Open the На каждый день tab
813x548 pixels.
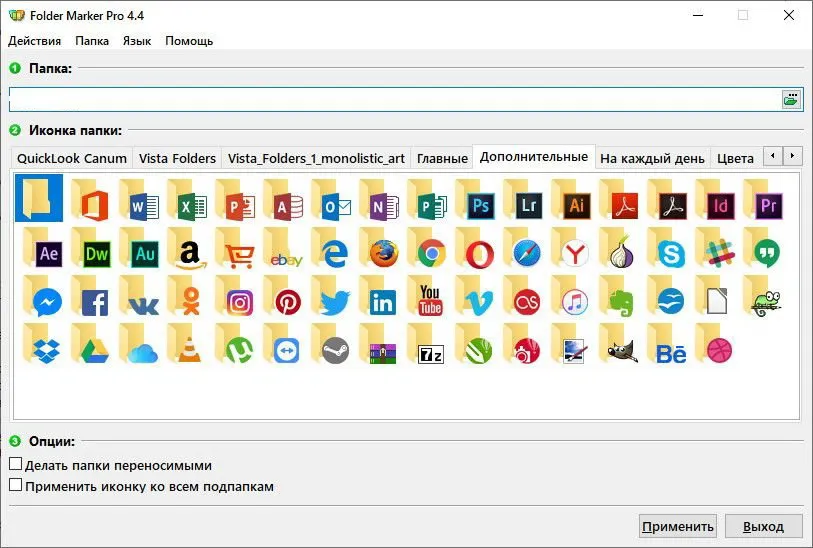652,158
